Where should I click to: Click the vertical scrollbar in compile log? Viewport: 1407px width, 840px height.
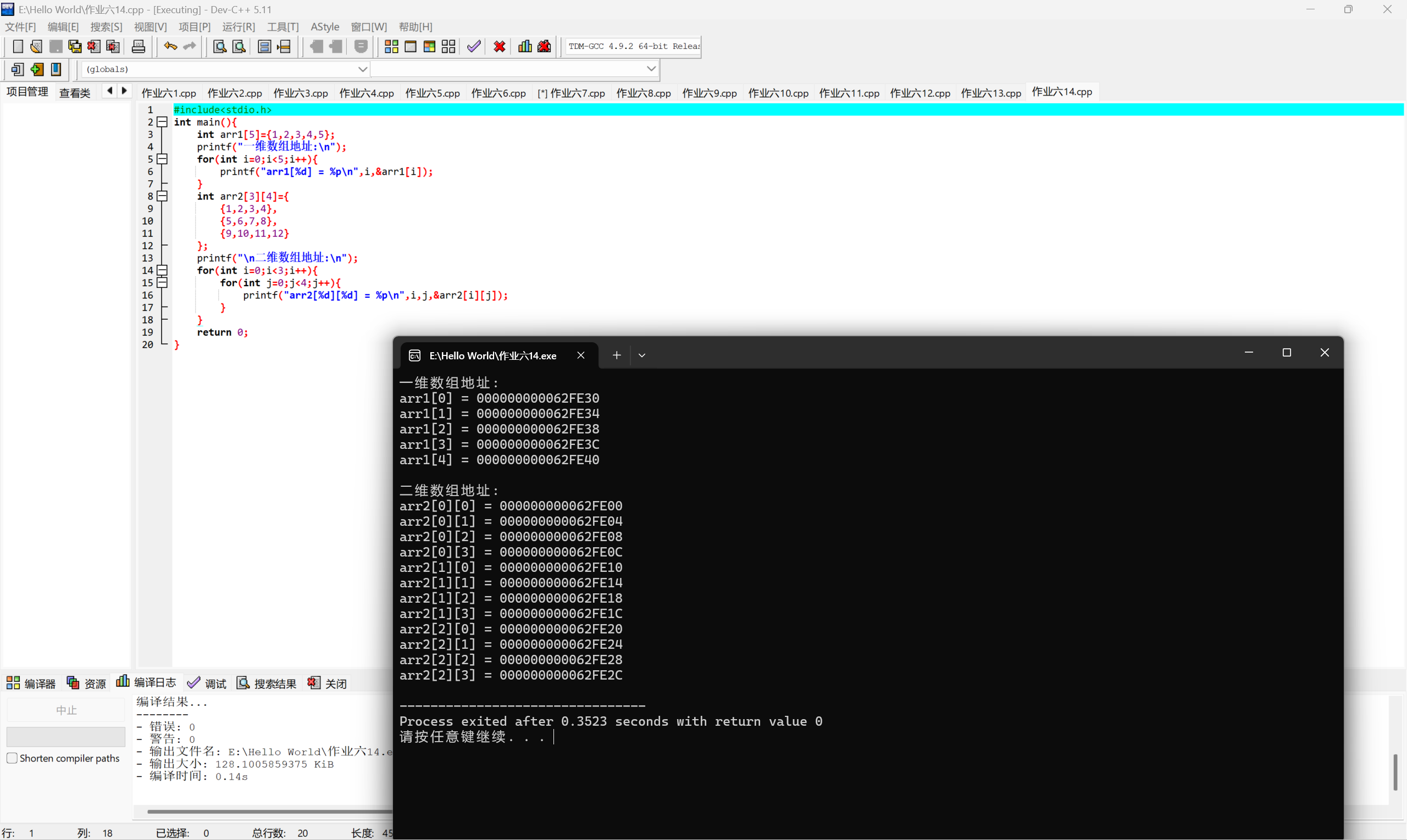point(1395,772)
